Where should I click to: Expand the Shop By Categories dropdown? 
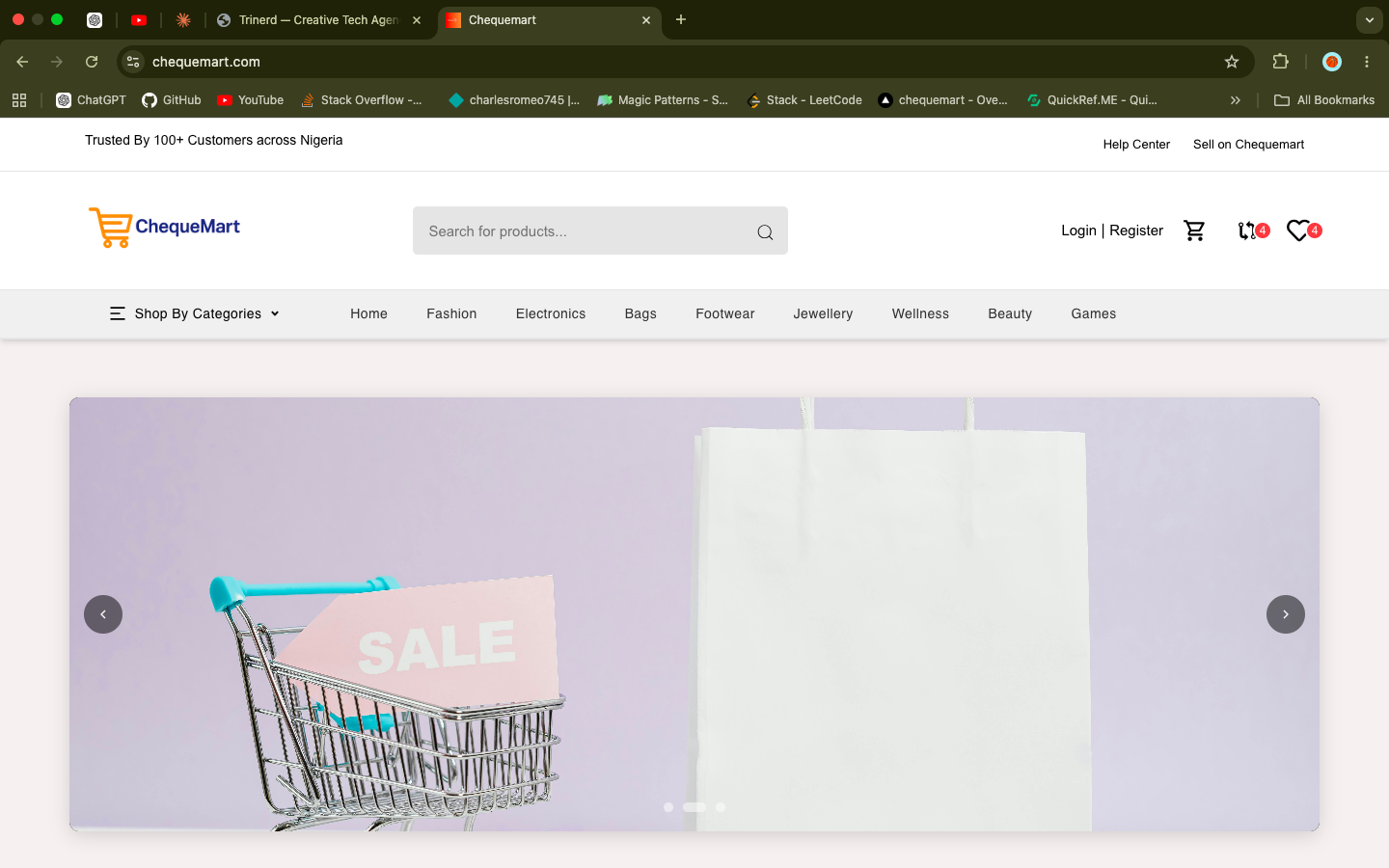coord(195,313)
